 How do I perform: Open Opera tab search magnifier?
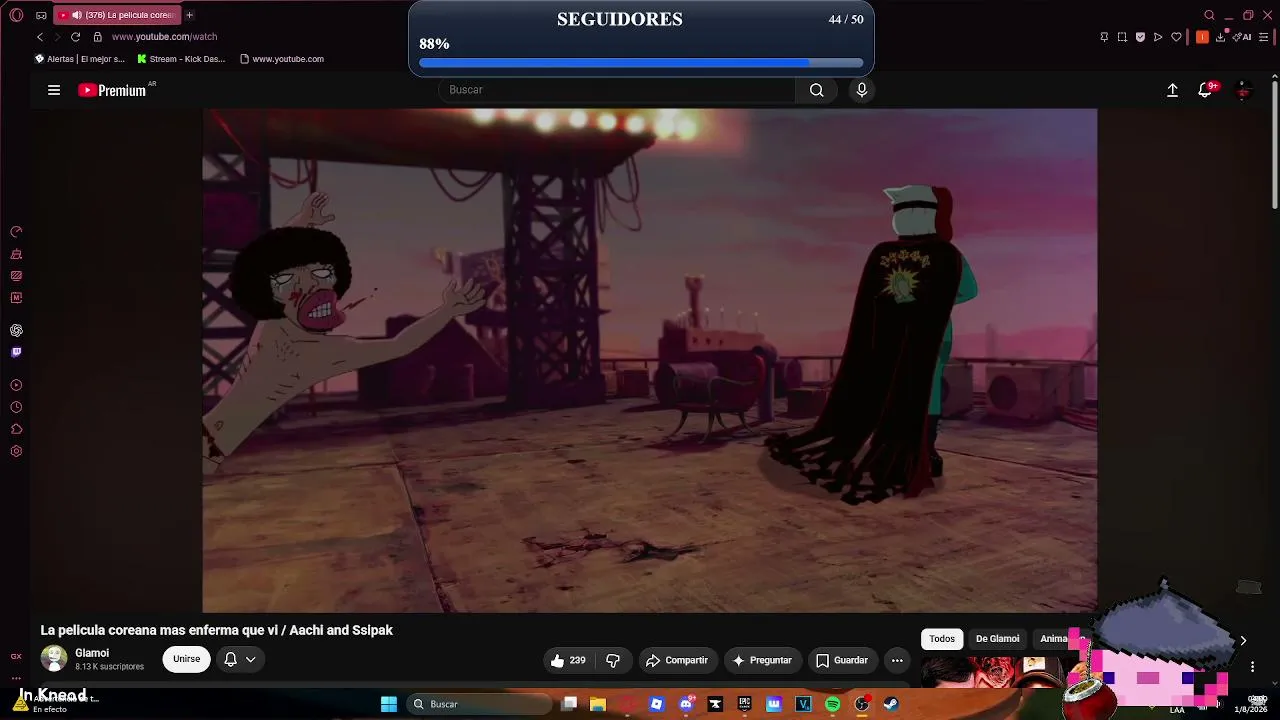pos(1209,15)
